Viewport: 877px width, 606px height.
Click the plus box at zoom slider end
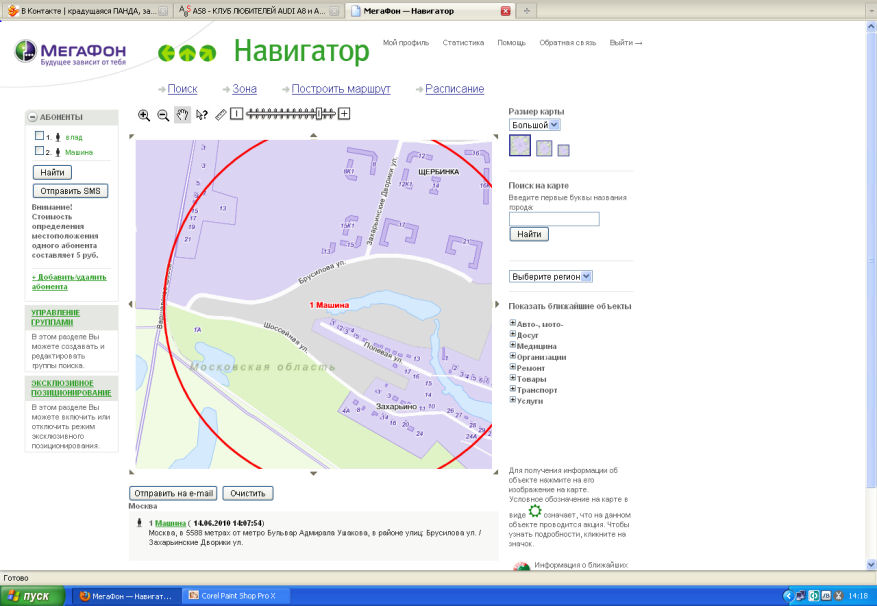(344, 114)
